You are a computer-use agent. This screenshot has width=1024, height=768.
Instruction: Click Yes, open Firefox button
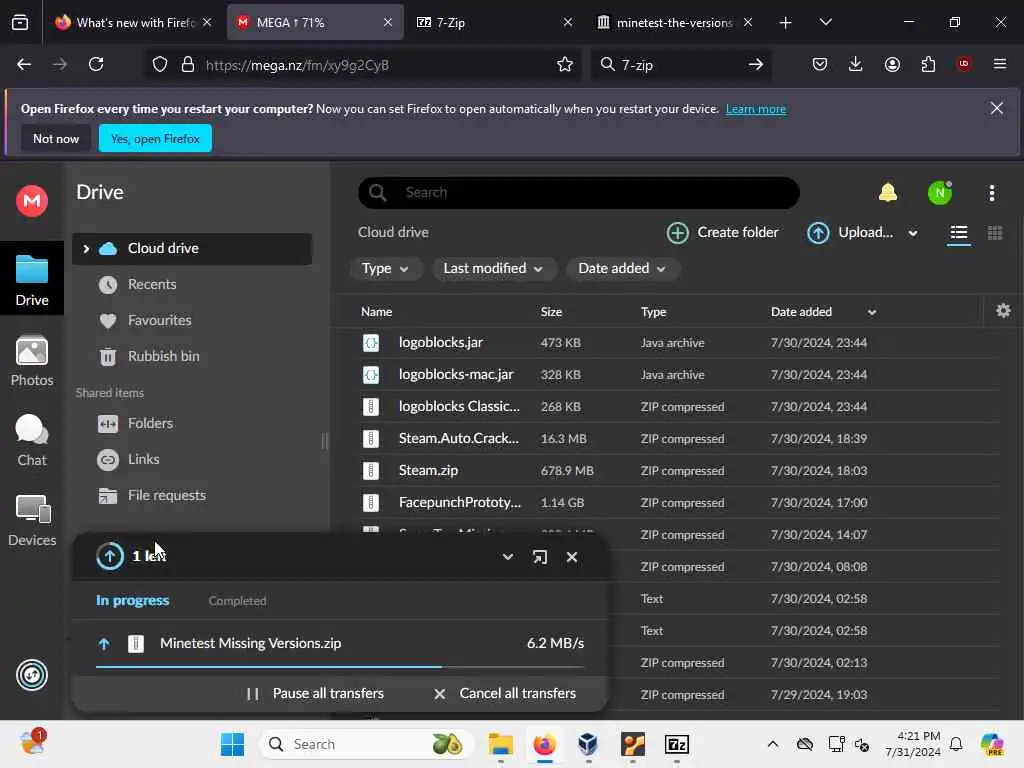pos(155,138)
